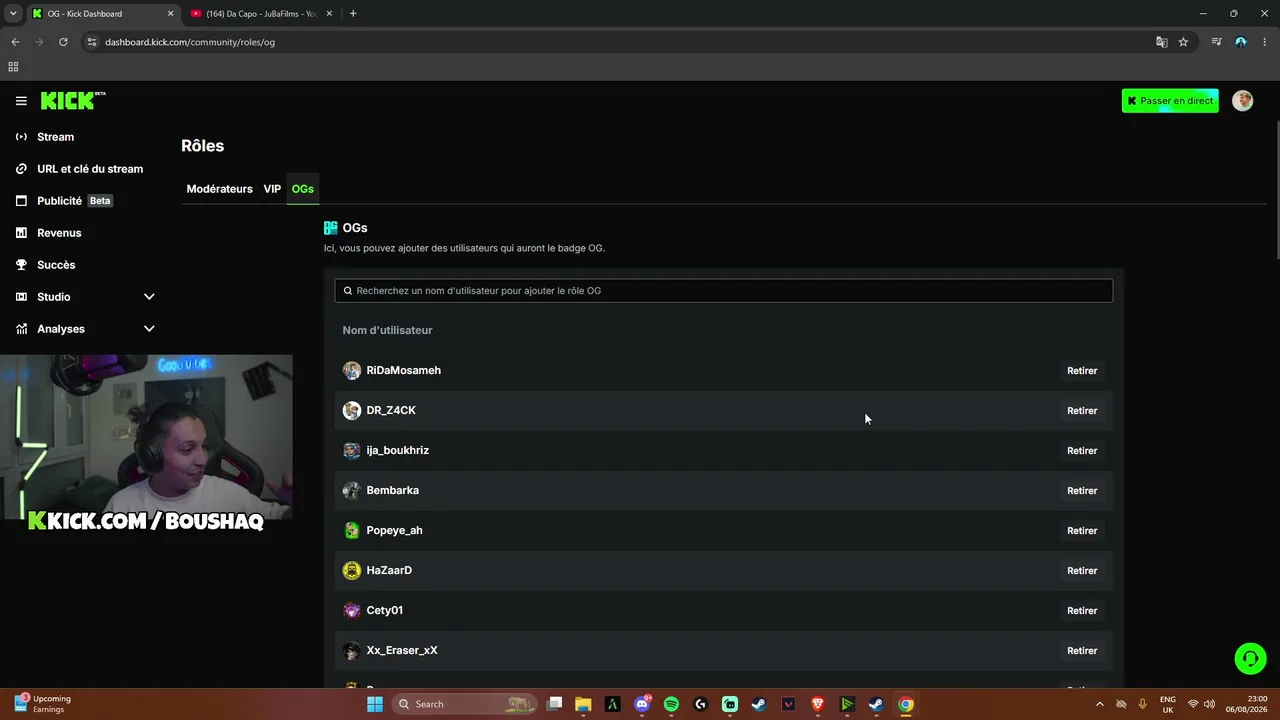Go back in browser history
This screenshot has width=1280, height=720.
coord(15,42)
